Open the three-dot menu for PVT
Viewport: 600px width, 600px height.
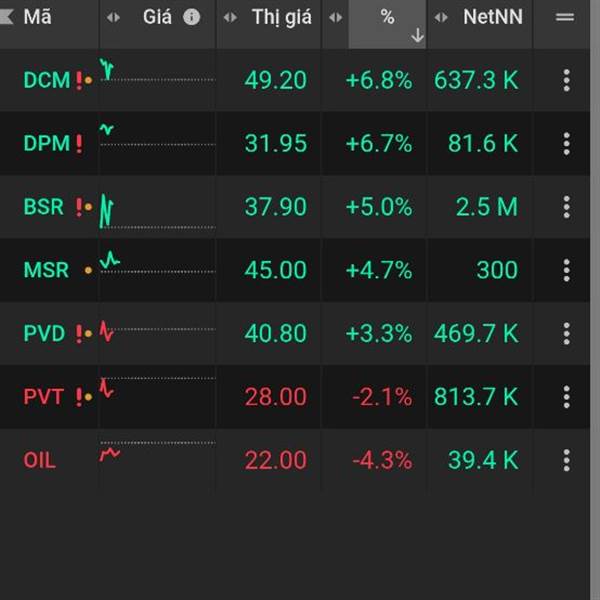pos(566,397)
